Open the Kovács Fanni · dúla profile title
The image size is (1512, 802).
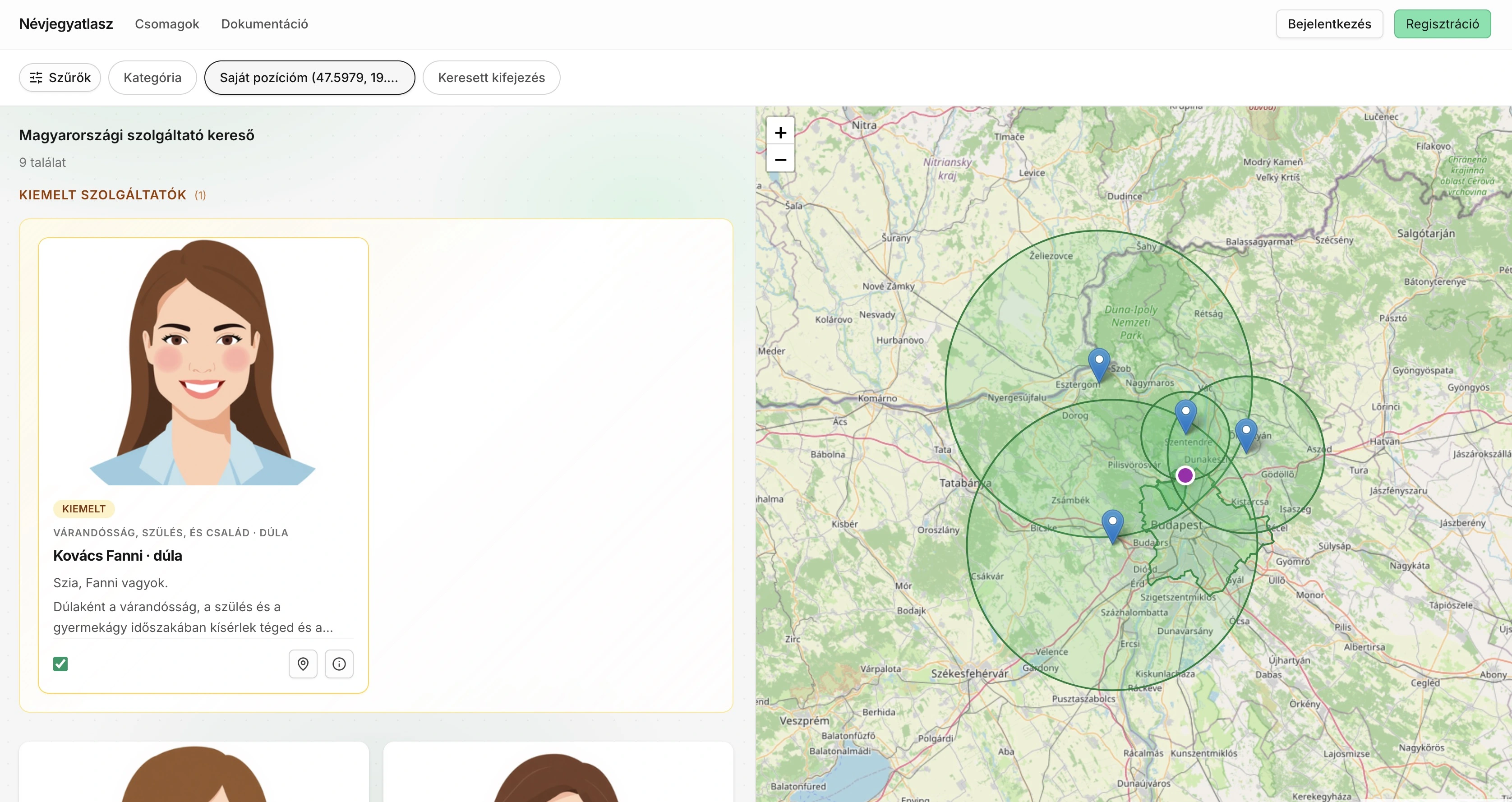[x=117, y=555]
